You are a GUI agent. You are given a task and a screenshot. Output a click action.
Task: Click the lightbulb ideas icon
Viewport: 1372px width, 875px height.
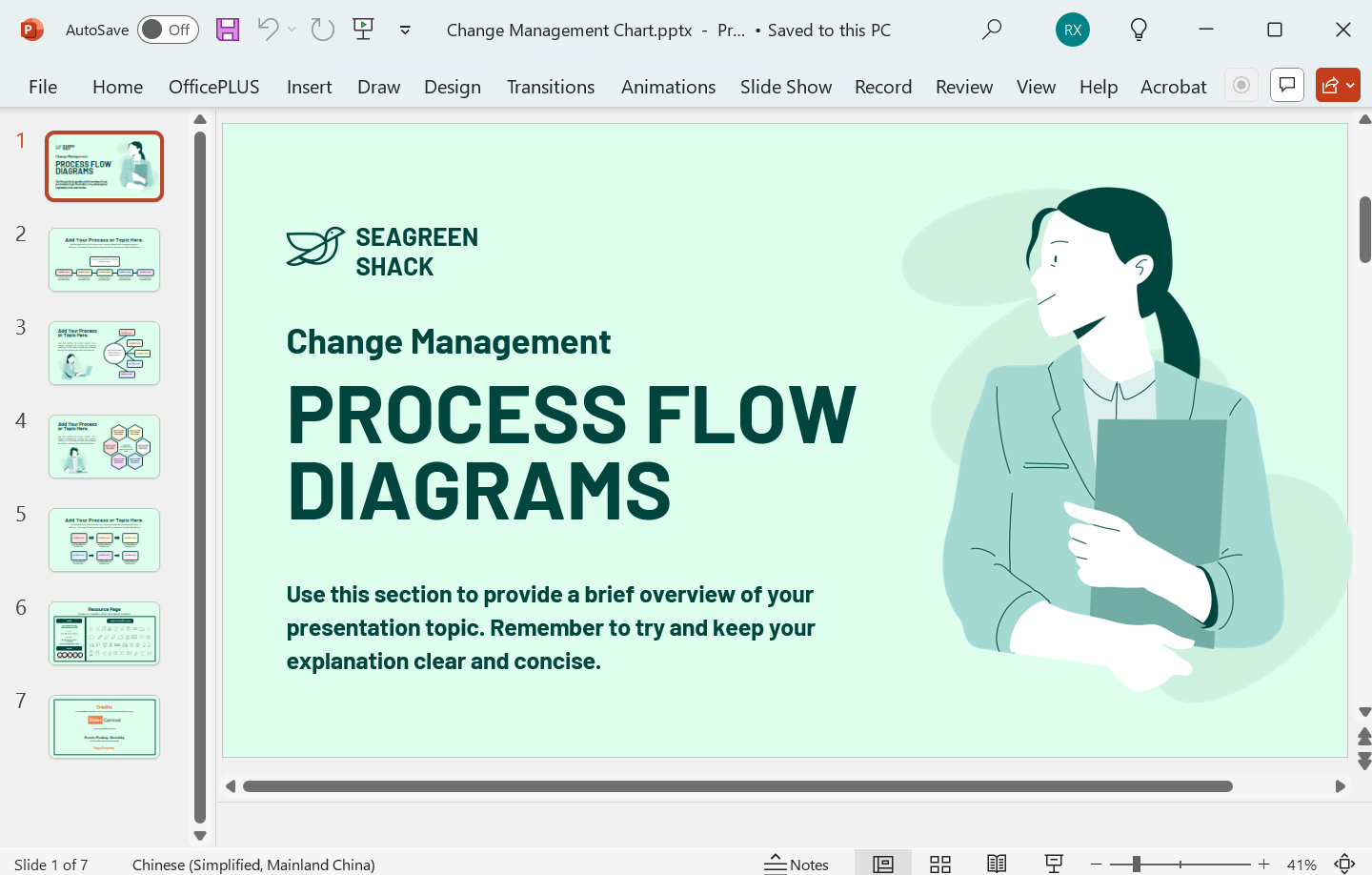[x=1139, y=30]
